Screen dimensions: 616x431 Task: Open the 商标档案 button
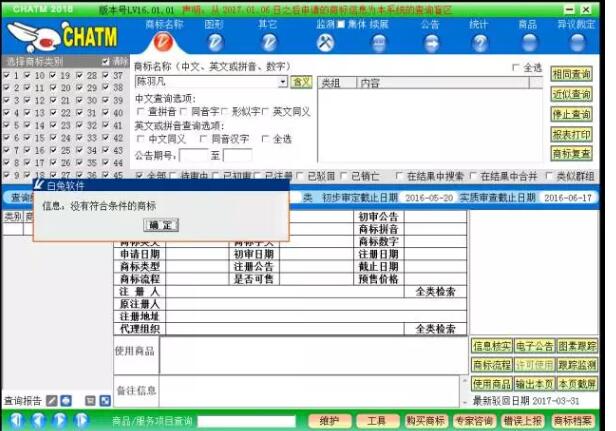(572, 421)
